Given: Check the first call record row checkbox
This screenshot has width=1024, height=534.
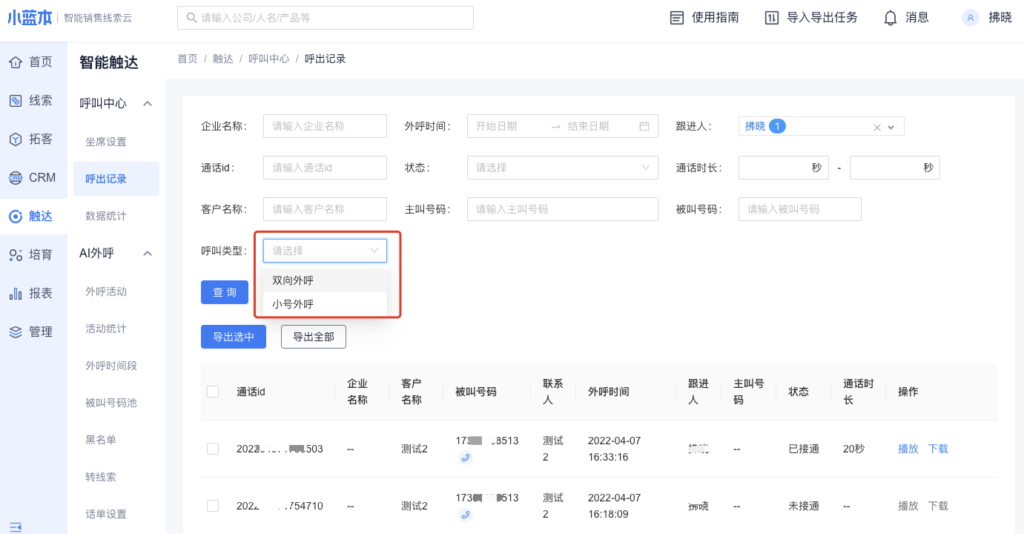Looking at the screenshot, I should [x=213, y=449].
